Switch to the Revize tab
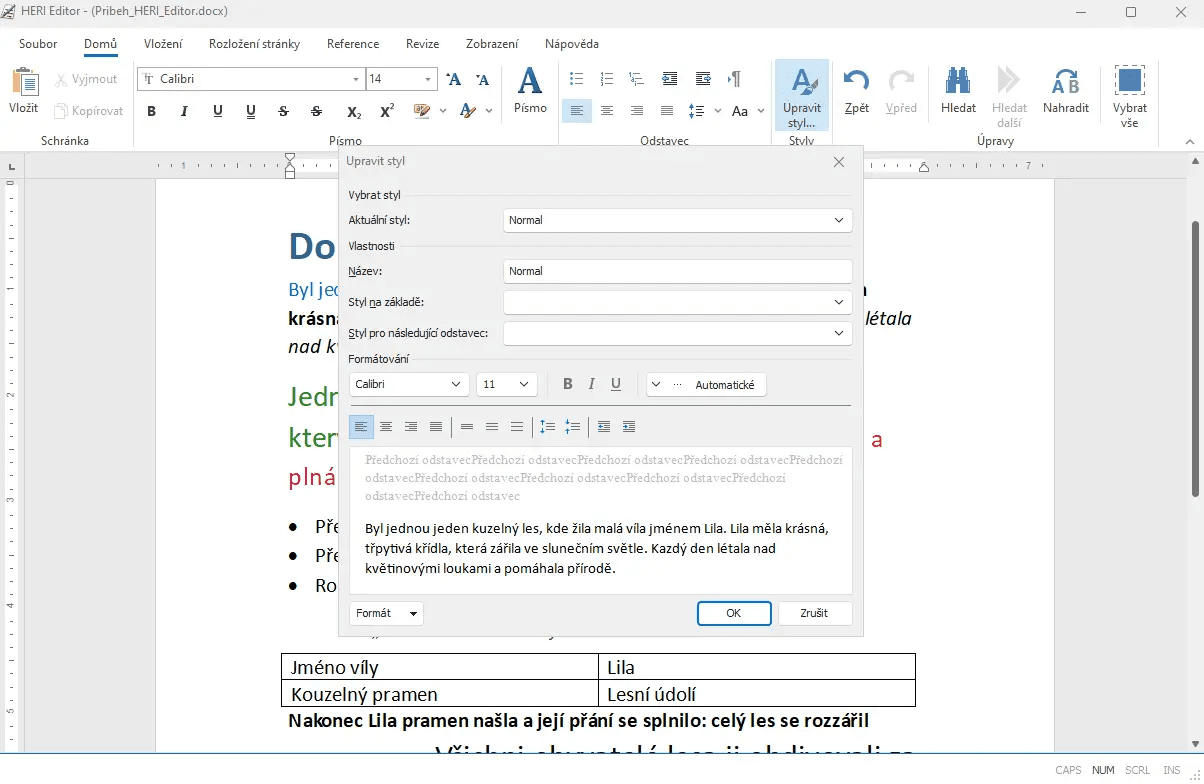This screenshot has height=784, width=1204. pos(422,44)
